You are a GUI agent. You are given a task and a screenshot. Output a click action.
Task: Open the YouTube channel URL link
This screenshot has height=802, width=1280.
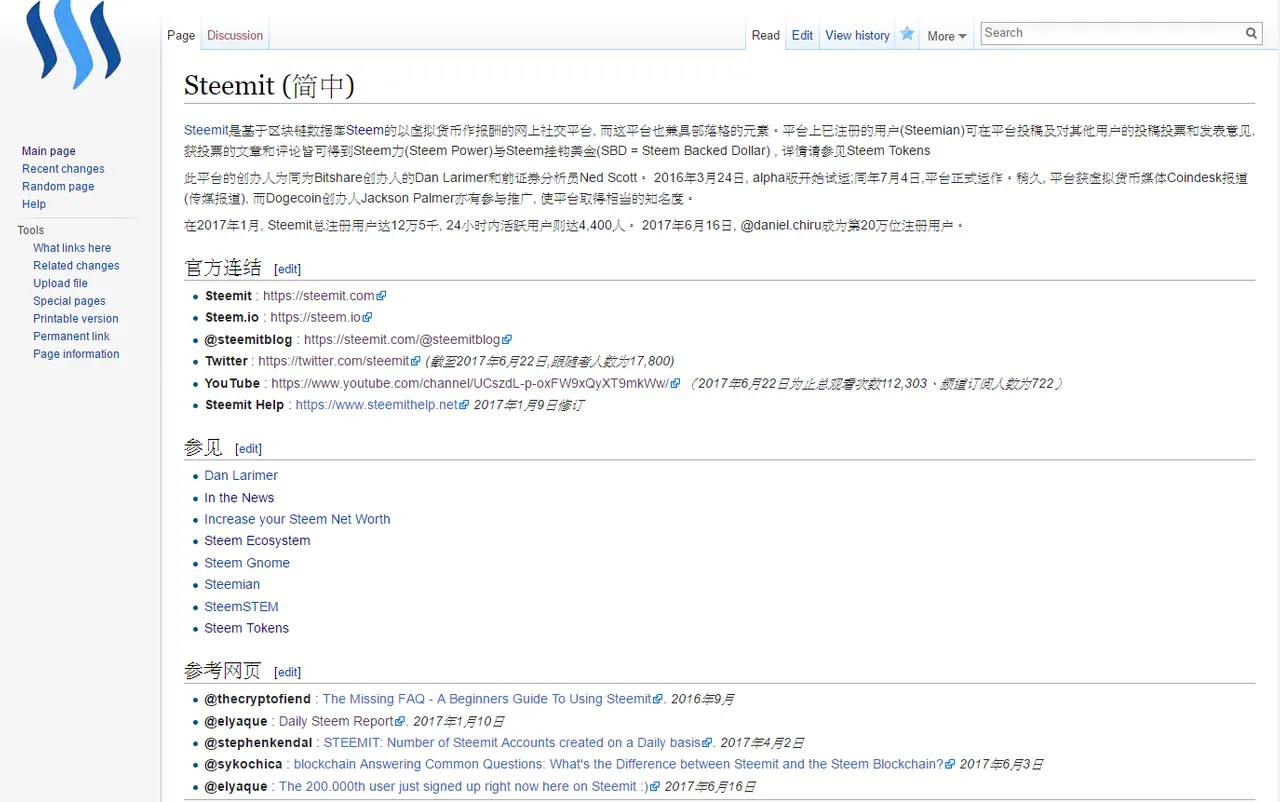pyautogui.click(x=475, y=383)
